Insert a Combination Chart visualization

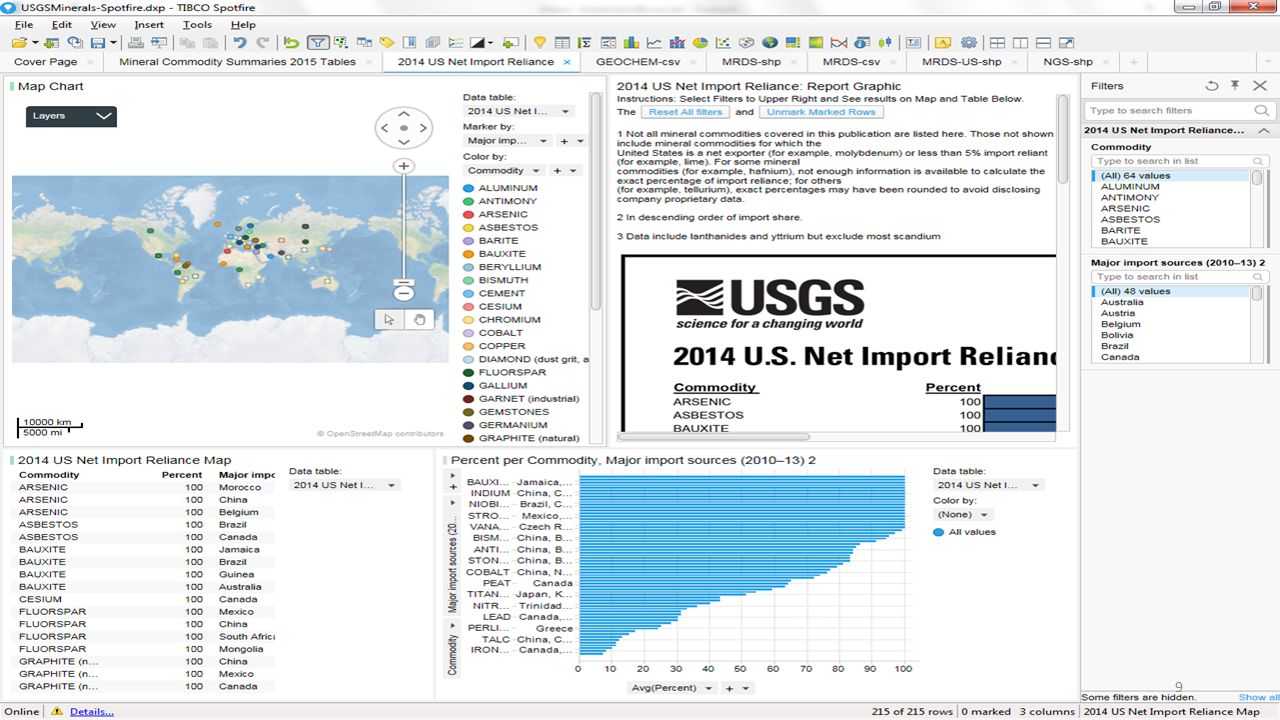677,43
